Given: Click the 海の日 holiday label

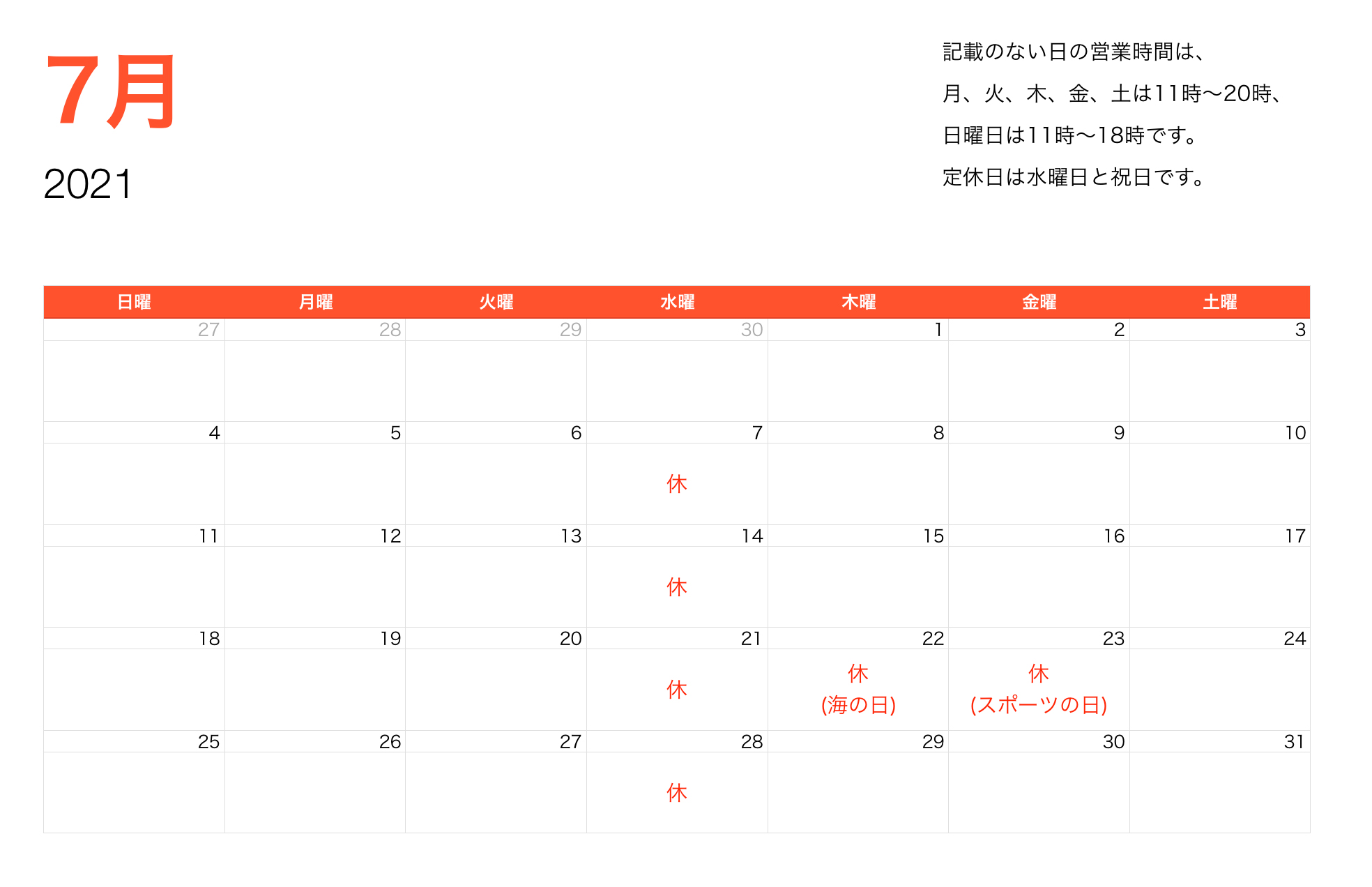Looking at the screenshot, I should [857, 705].
